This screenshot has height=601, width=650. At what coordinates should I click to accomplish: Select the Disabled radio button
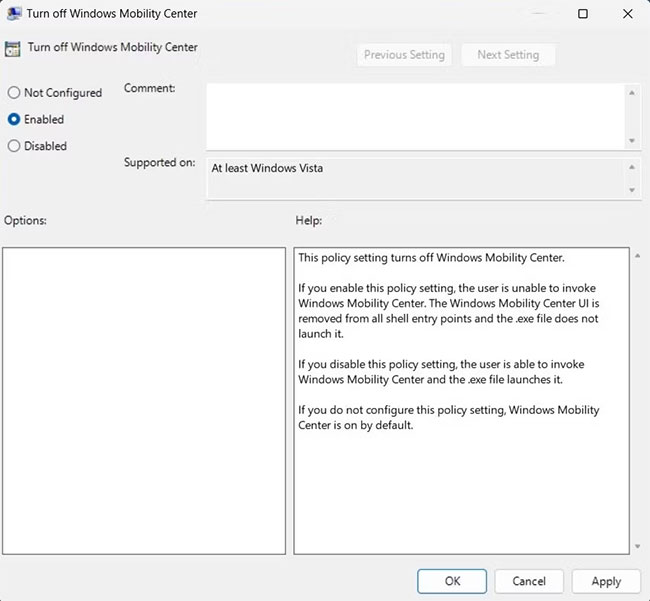coord(14,146)
